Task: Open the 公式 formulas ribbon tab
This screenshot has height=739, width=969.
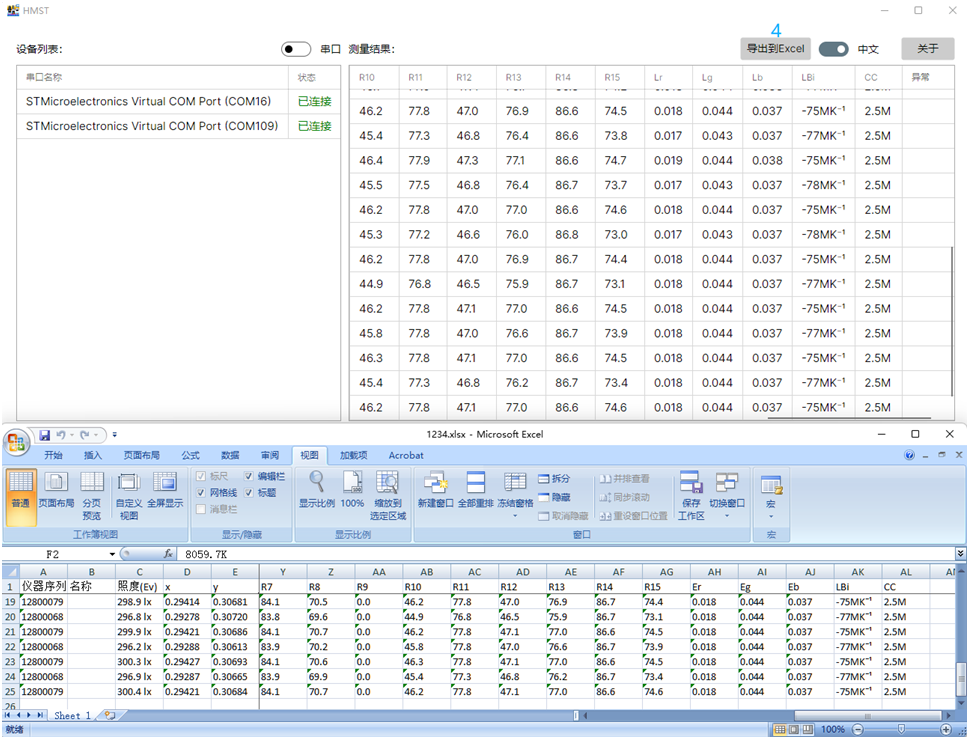Action: point(190,455)
